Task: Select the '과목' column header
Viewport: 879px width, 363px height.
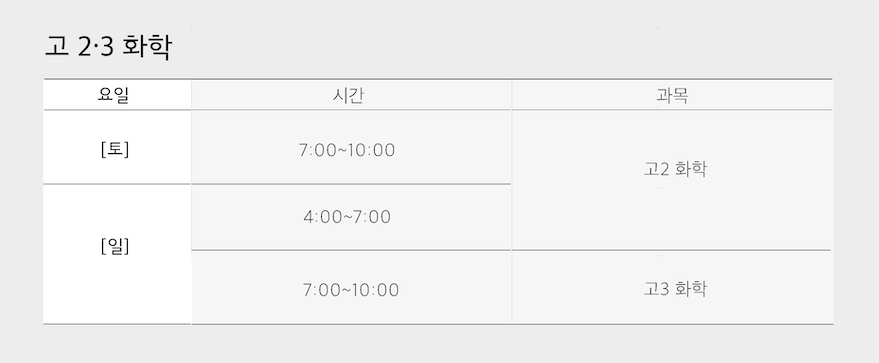Action: (672, 95)
